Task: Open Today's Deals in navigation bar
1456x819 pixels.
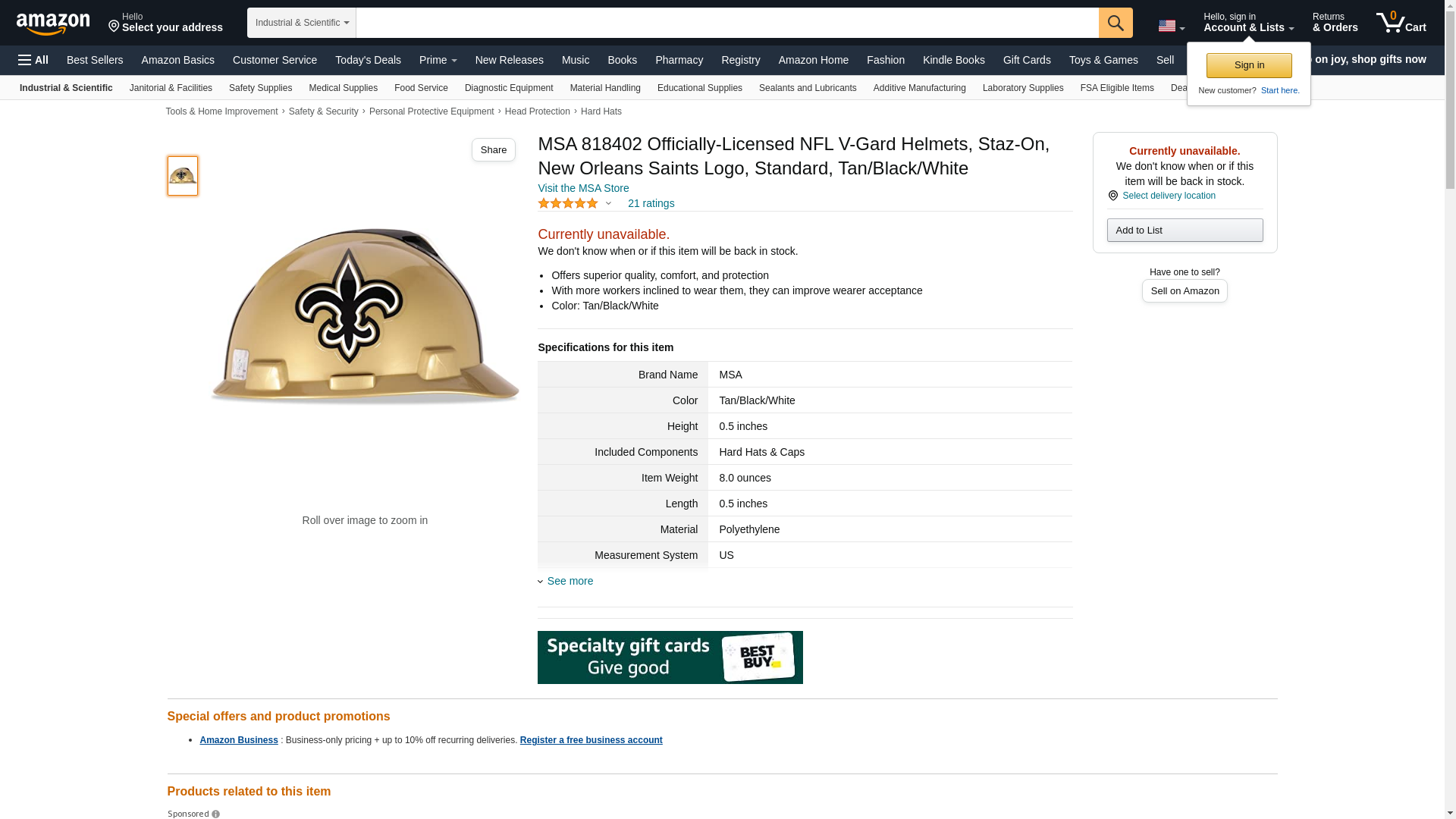Action: coord(368,60)
